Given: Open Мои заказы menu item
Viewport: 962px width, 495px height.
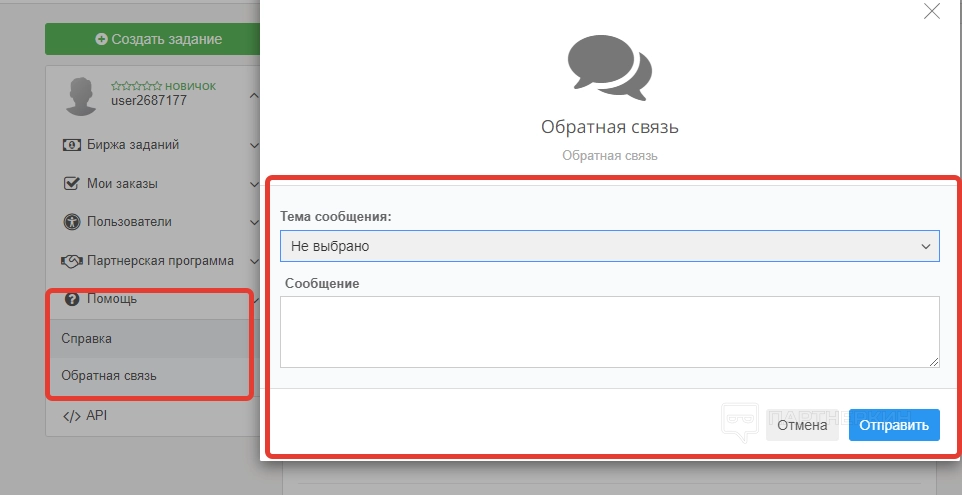Looking at the screenshot, I should pos(122,183).
